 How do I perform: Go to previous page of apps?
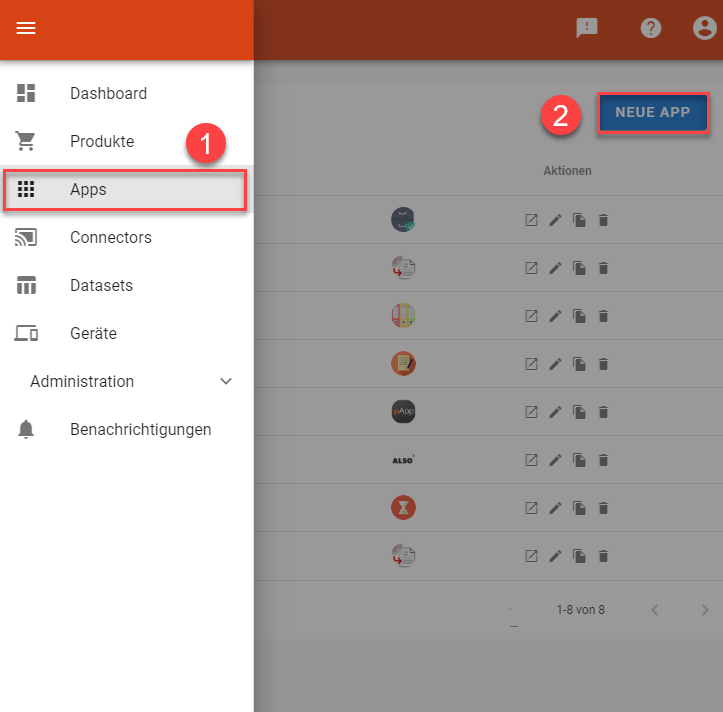[x=655, y=610]
